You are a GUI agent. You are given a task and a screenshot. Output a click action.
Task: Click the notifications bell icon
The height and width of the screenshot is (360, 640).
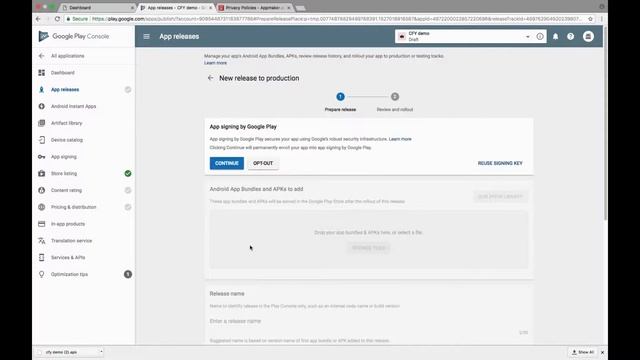coord(556,36)
